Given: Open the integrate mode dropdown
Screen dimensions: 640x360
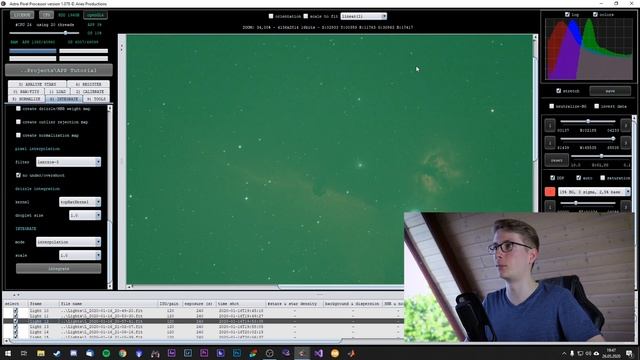Looking at the screenshot, I should pyautogui.click(x=68, y=242).
